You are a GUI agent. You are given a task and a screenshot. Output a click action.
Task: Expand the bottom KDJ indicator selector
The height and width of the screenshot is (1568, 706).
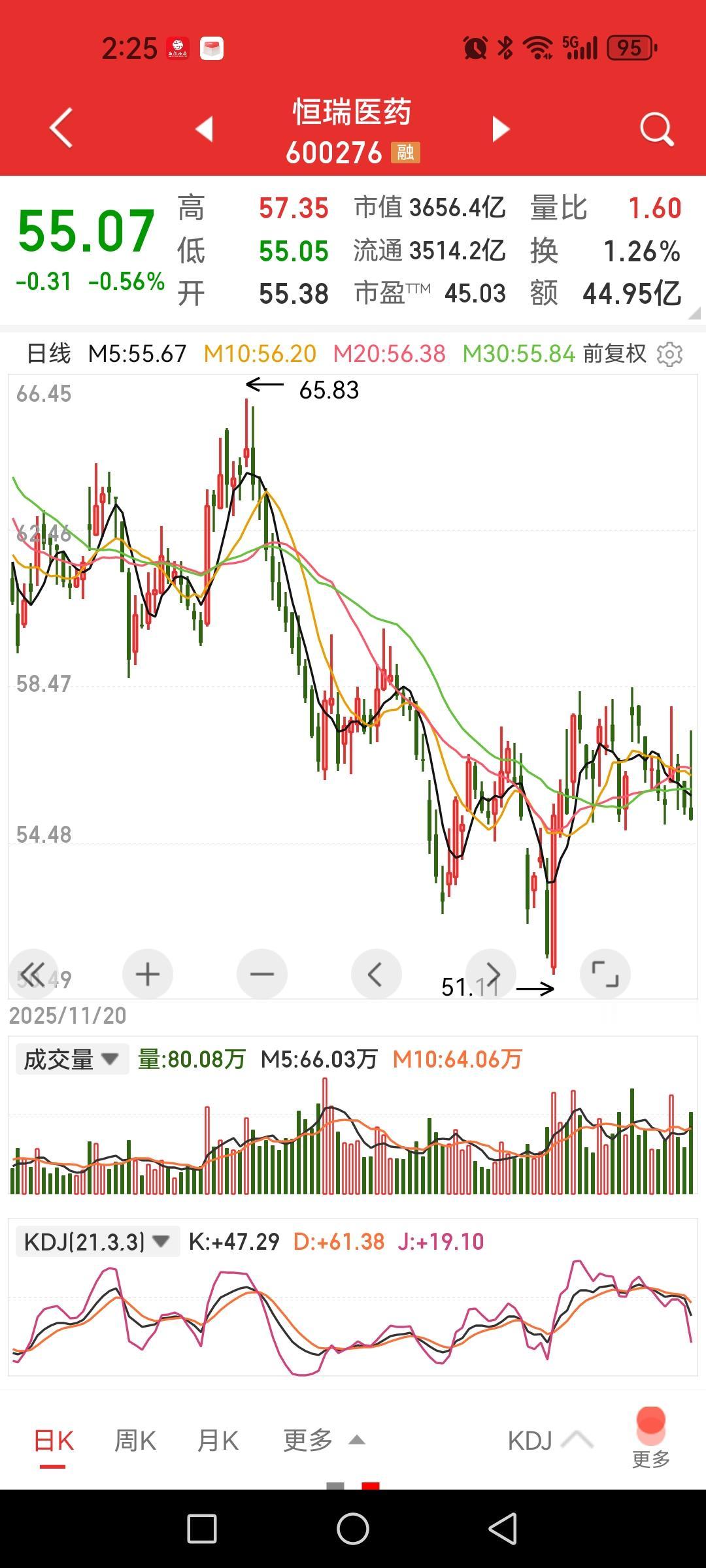tap(550, 1441)
